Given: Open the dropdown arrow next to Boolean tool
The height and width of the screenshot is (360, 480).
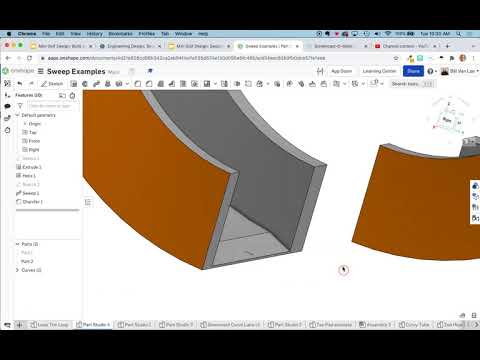Looking at the screenshot, I should click(268, 84).
